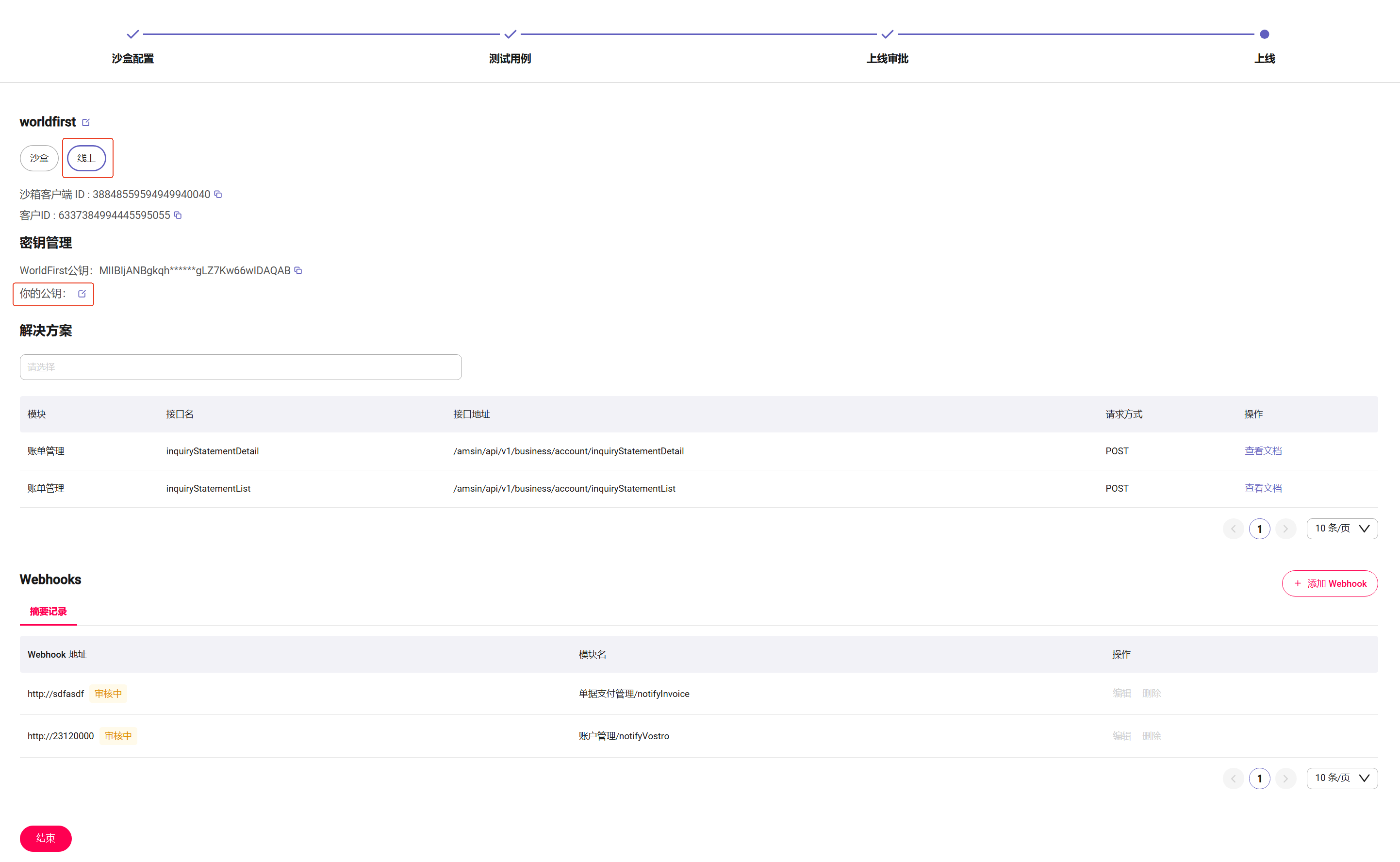Copy the WorldFirst public key
The image size is (1400, 862).
(298, 270)
